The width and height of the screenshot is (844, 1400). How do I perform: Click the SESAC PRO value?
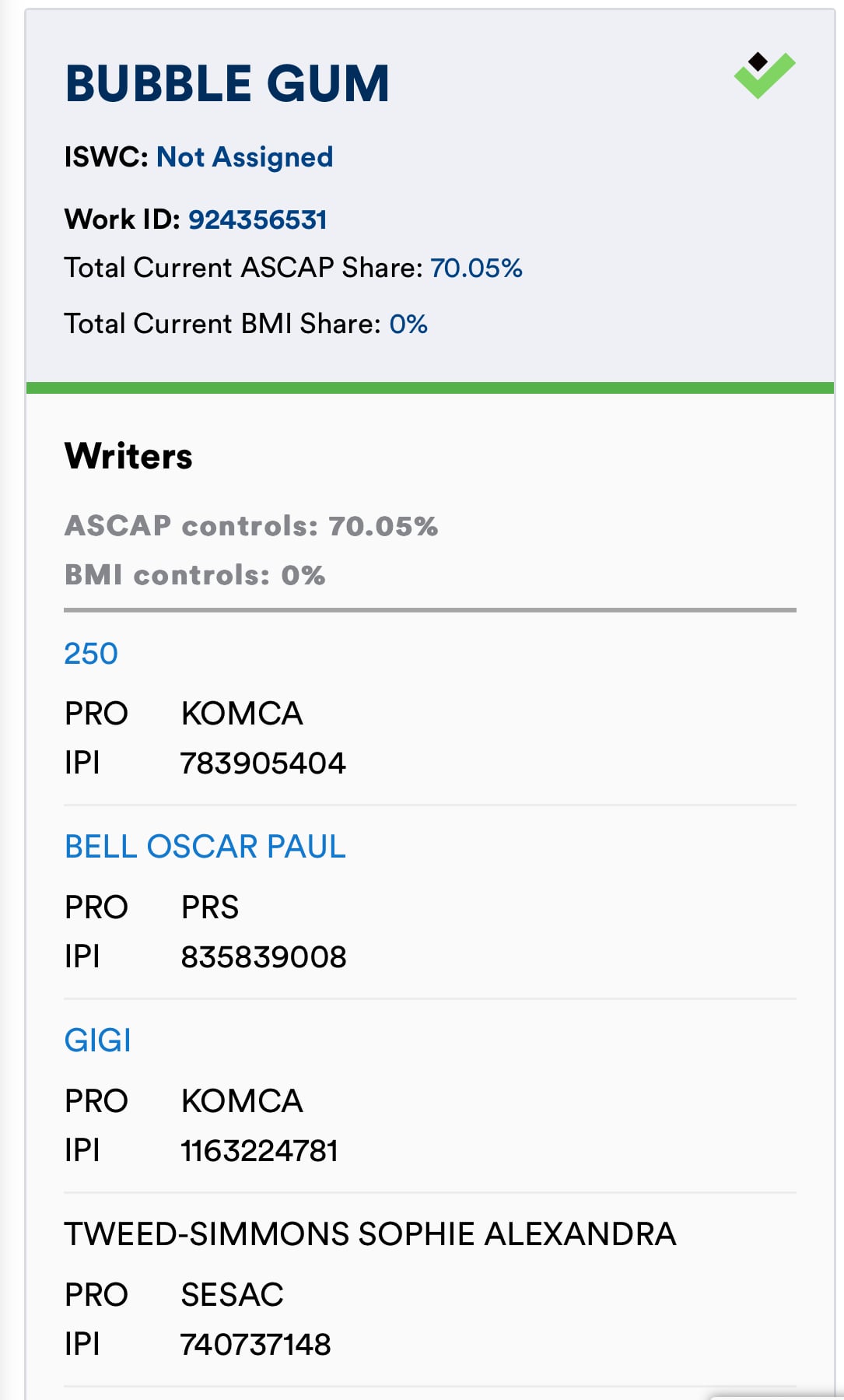click(233, 1295)
